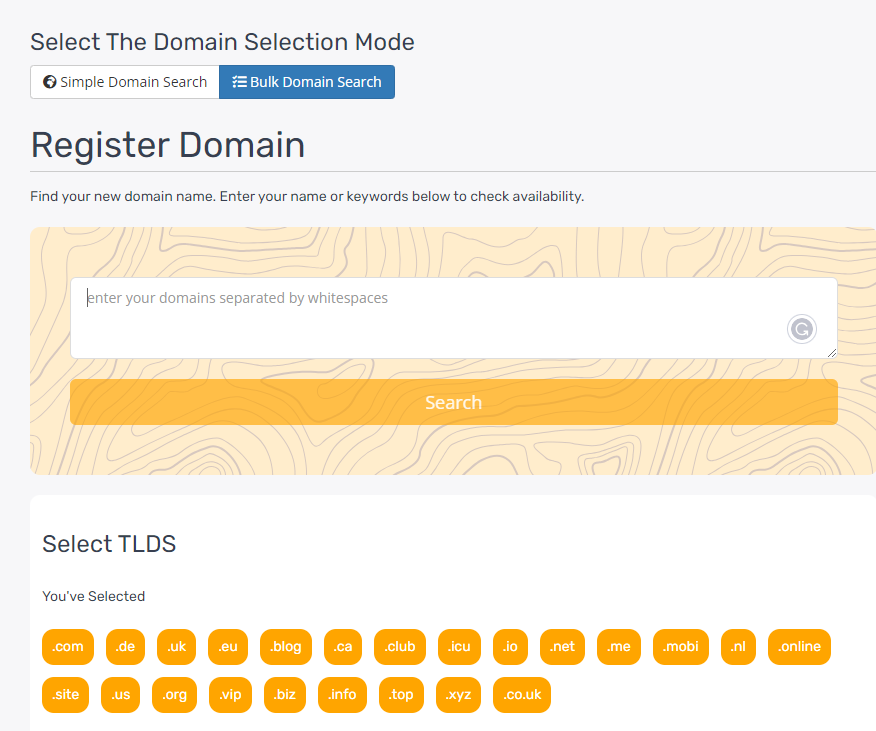Image resolution: width=876 pixels, height=731 pixels.
Task: Switch to Simple Domain Search mode
Action: click(x=125, y=82)
